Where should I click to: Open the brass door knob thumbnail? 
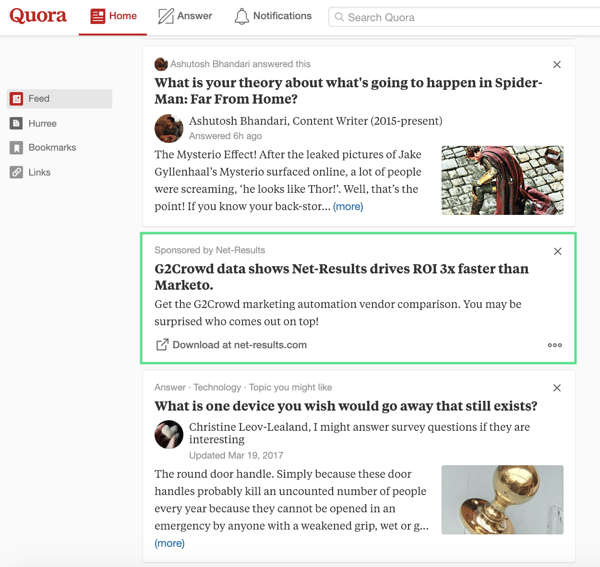[x=502, y=500]
